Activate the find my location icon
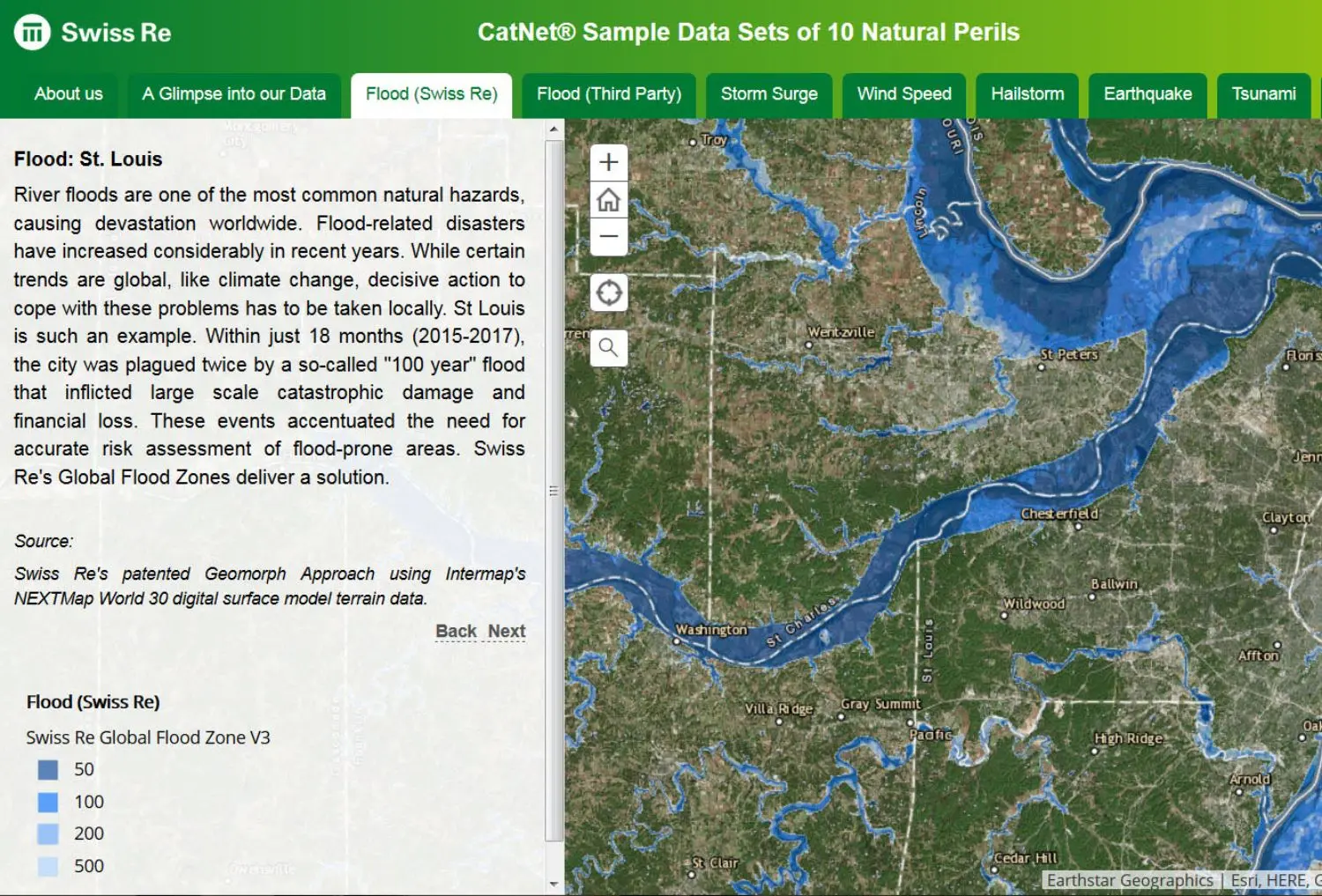This screenshot has width=1322, height=896. 608,292
